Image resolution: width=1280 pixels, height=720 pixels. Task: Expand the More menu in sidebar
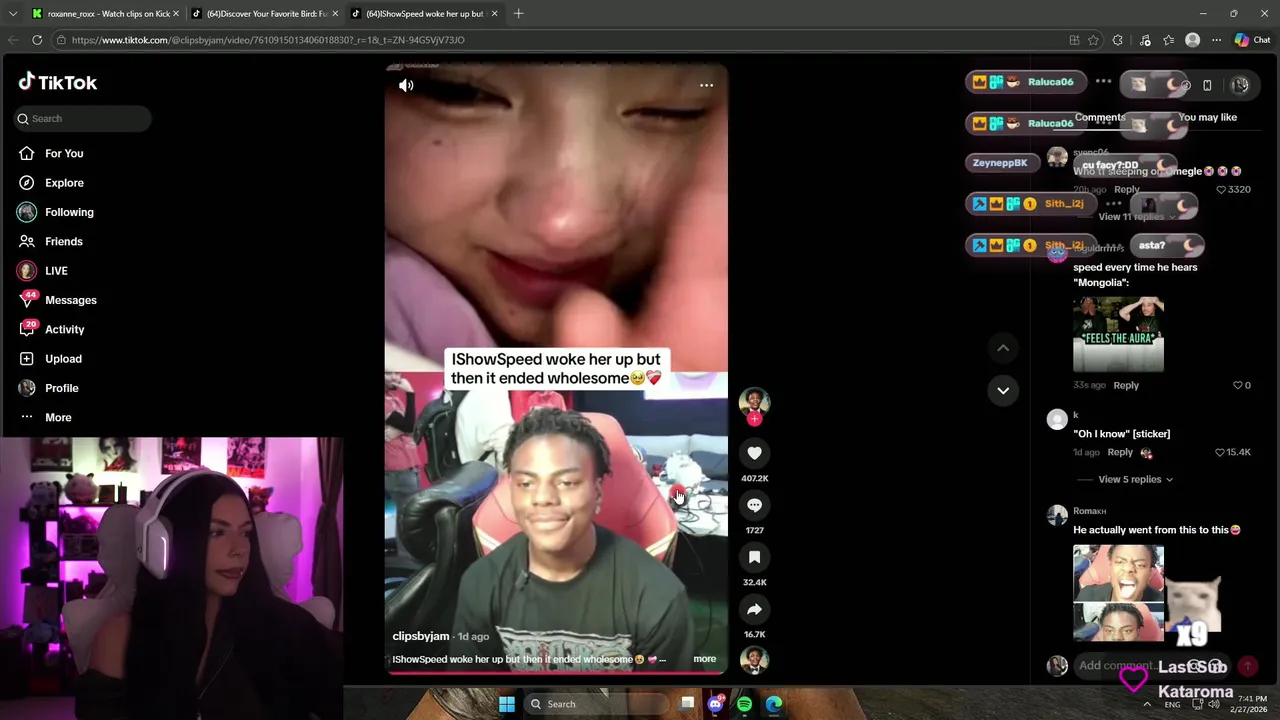coord(58,417)
